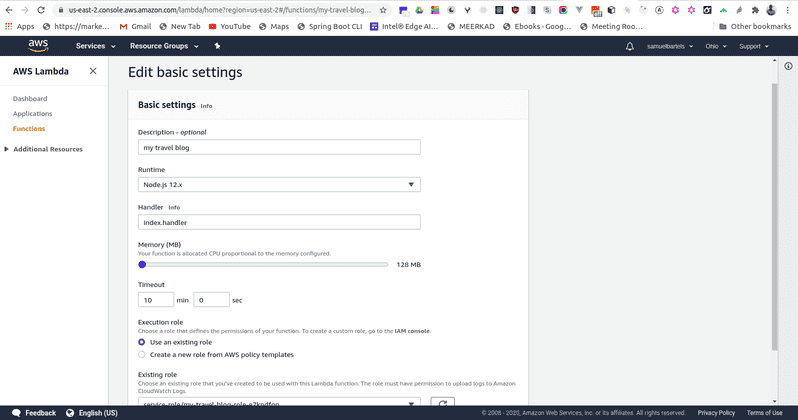Open the YouTube bookmark
This screenshot has width=798, height=420.
coord(230,26)
